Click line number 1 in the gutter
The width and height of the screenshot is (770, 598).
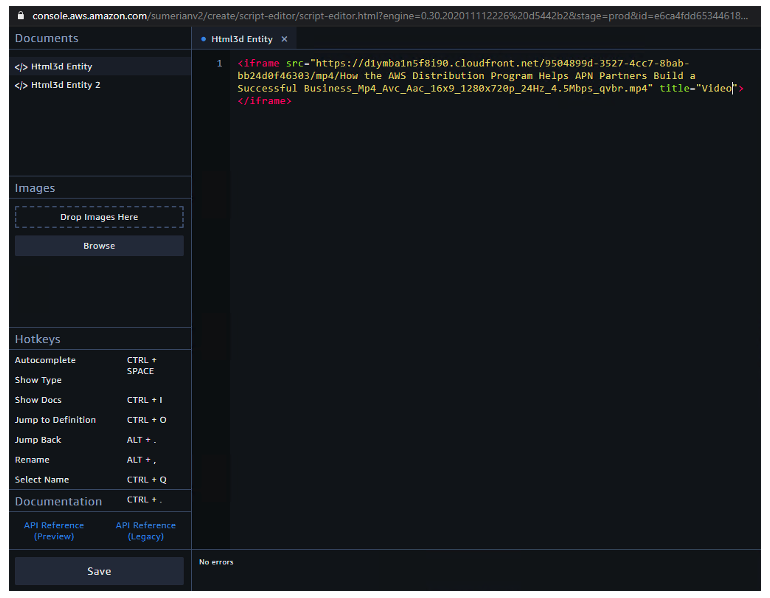(219, 63)
